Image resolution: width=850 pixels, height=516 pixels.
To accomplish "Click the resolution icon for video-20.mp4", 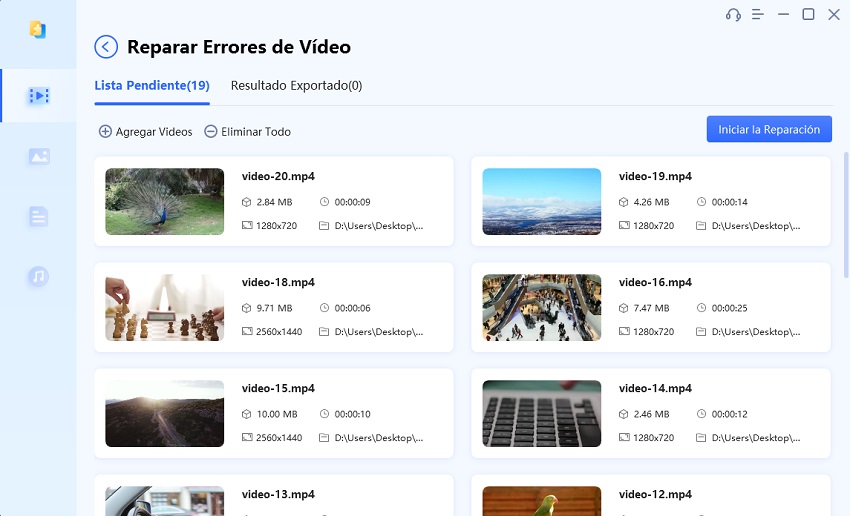I will click(247, 225).
